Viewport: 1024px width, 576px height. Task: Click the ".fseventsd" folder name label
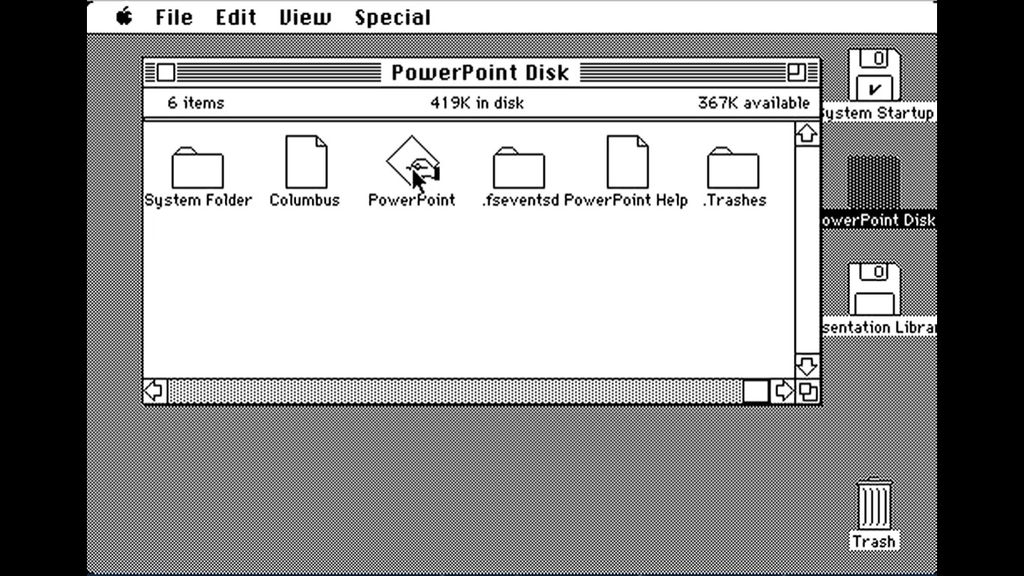click(x=520, y=200)
